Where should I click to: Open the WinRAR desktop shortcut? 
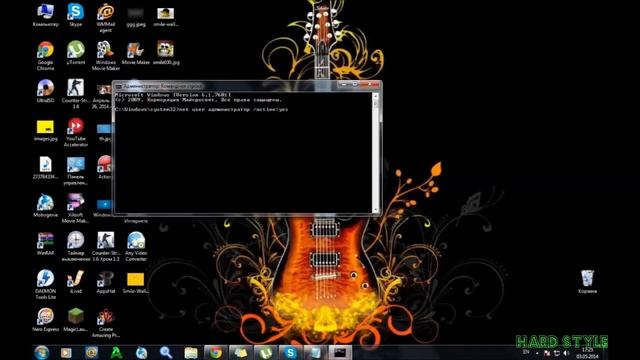(45, 244)
